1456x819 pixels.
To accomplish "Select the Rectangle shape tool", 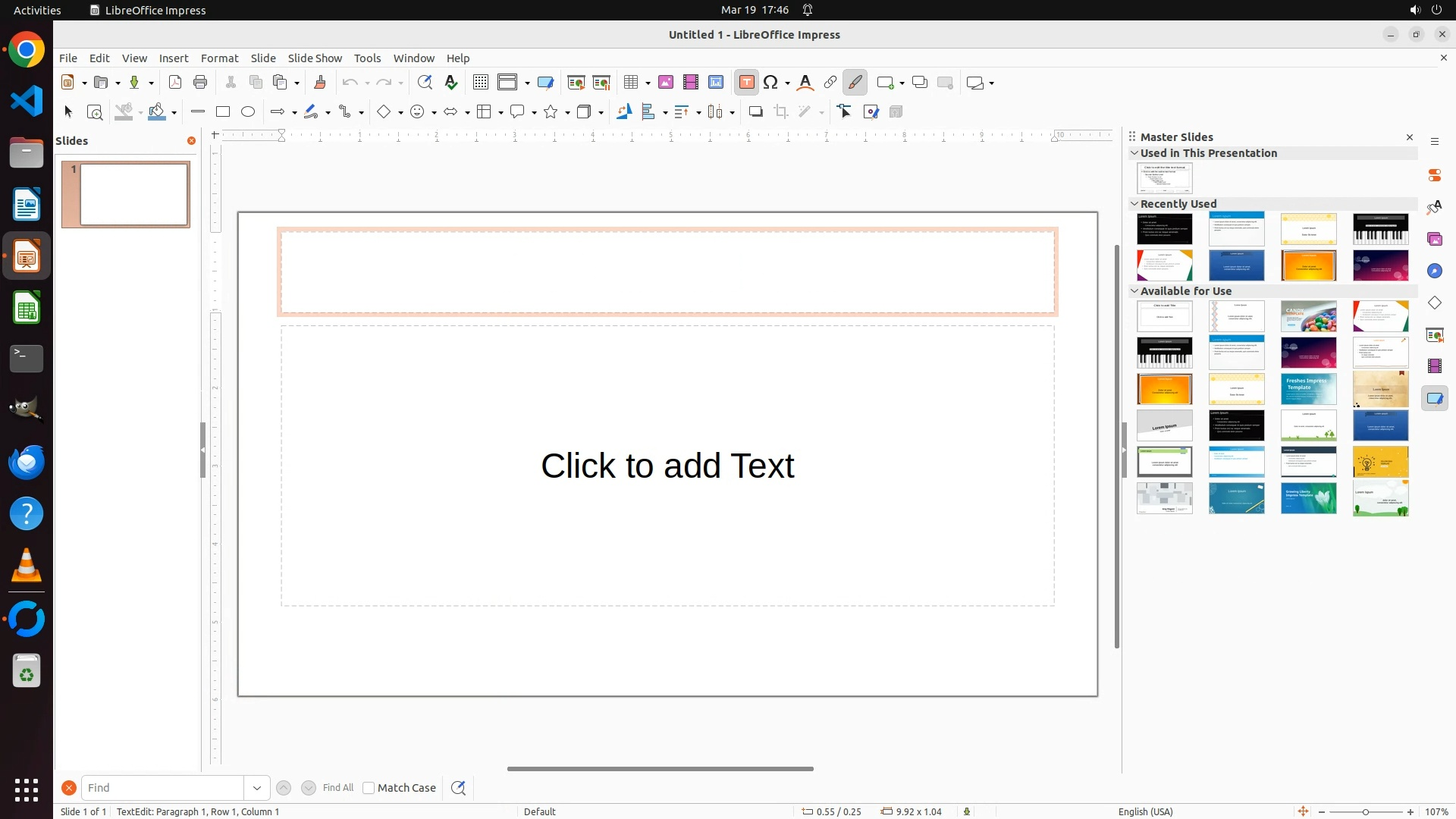I will pyautogui.click(x=223, y=112).
